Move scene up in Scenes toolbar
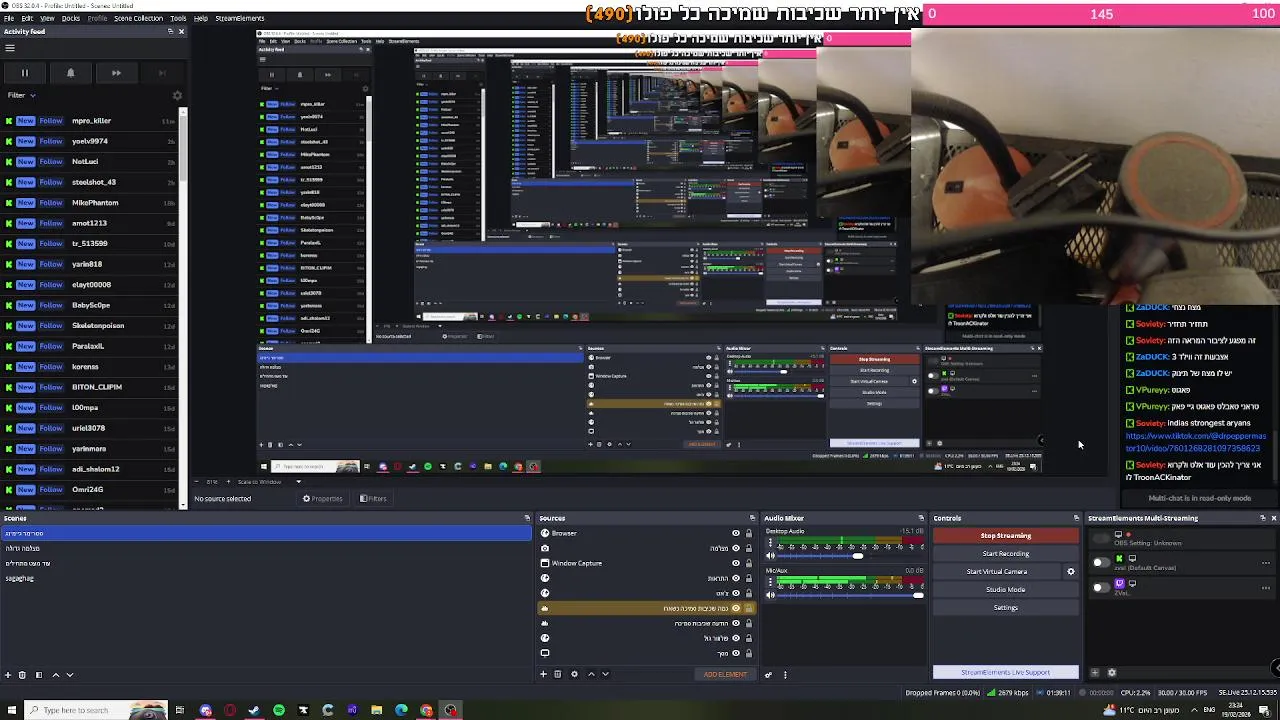Image resolution: width=1280 pixels, height=720 pixels. tap(56, 675)
